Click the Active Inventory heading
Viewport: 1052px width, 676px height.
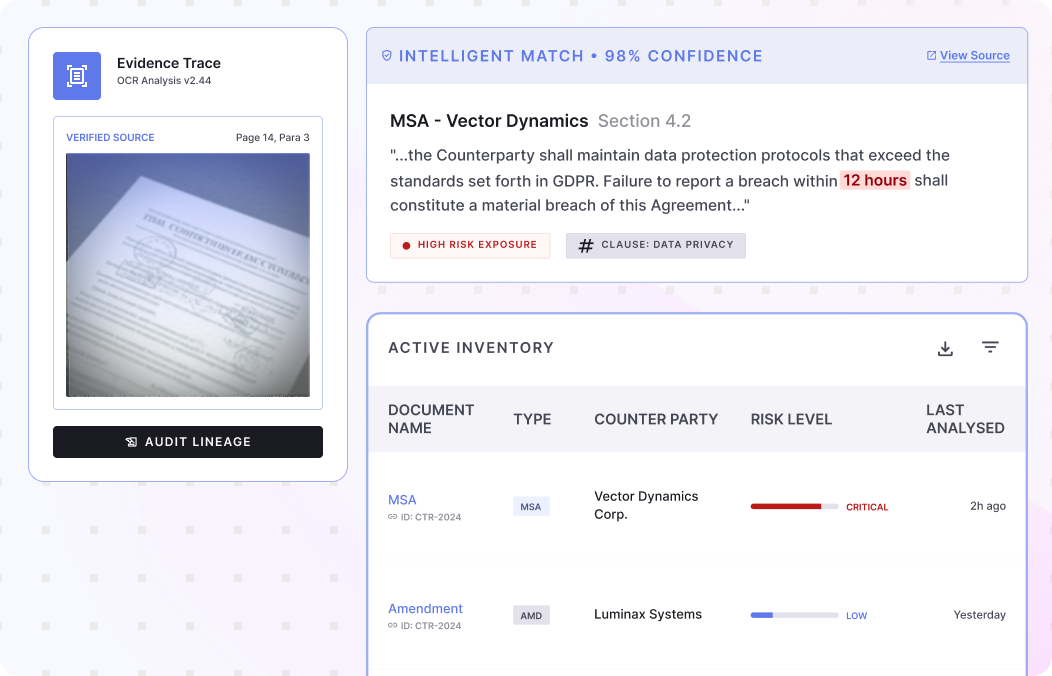pyautogui.click(x=471, y=347)
